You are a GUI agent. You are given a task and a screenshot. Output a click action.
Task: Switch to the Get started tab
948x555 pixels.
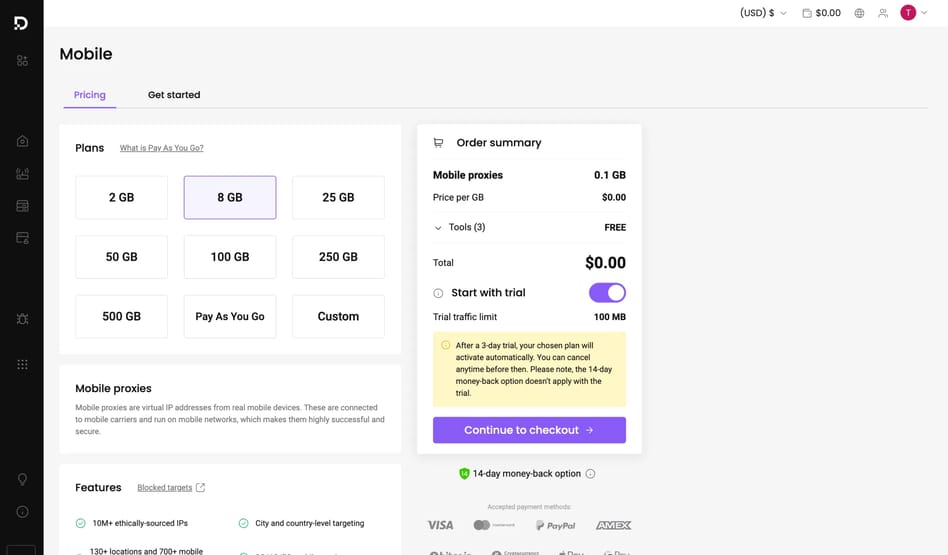click(174, 95)
